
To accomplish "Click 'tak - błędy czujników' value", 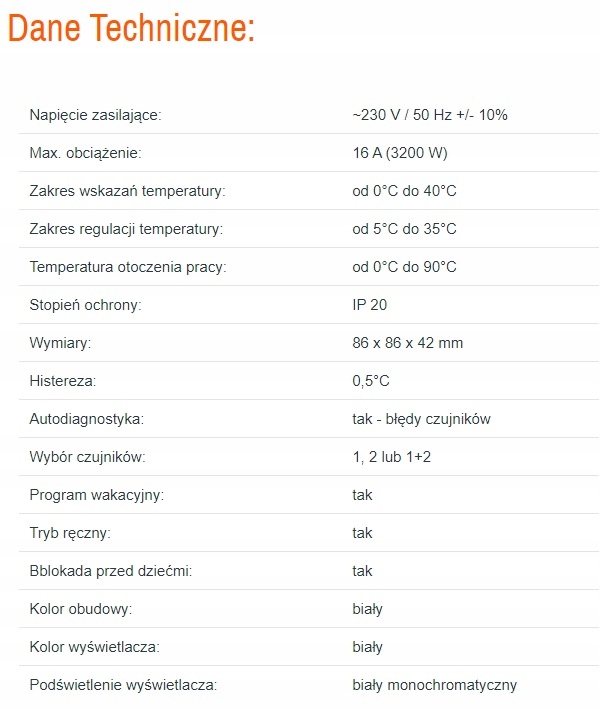I will tap(421, 419).
